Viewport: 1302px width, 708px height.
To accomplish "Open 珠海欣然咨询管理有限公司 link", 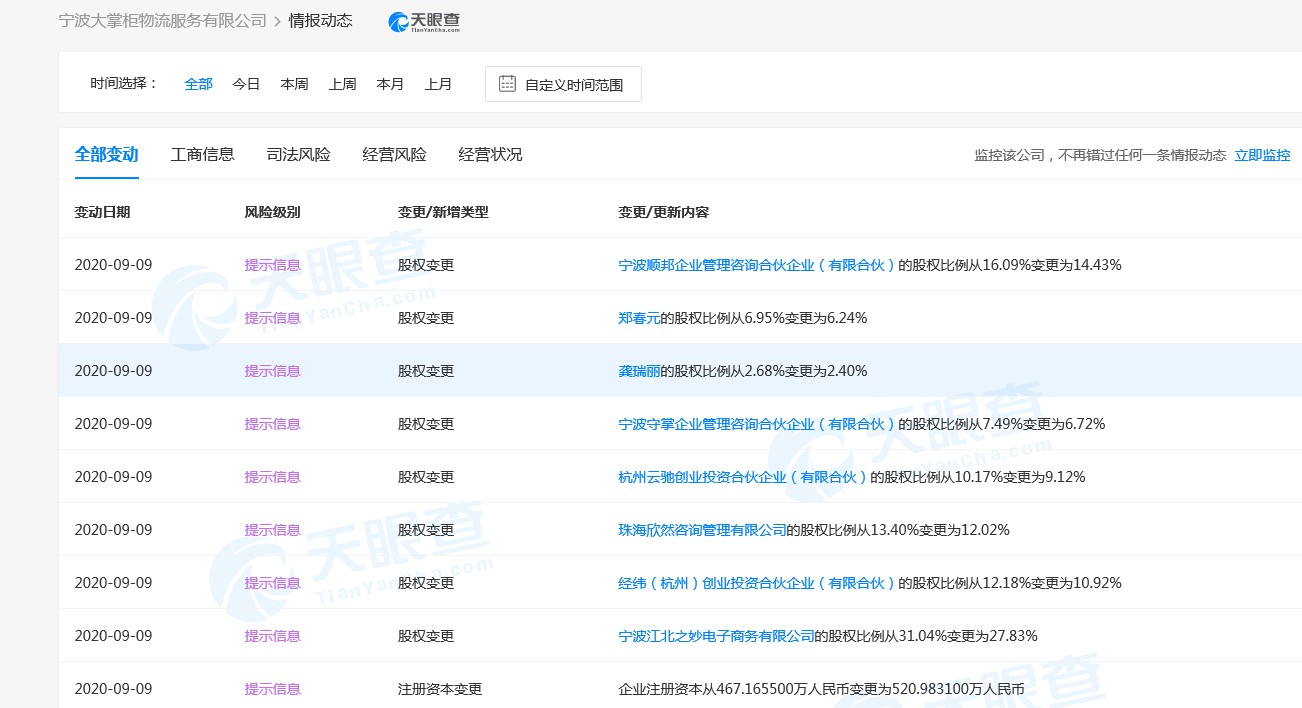I will click(702, 530).
